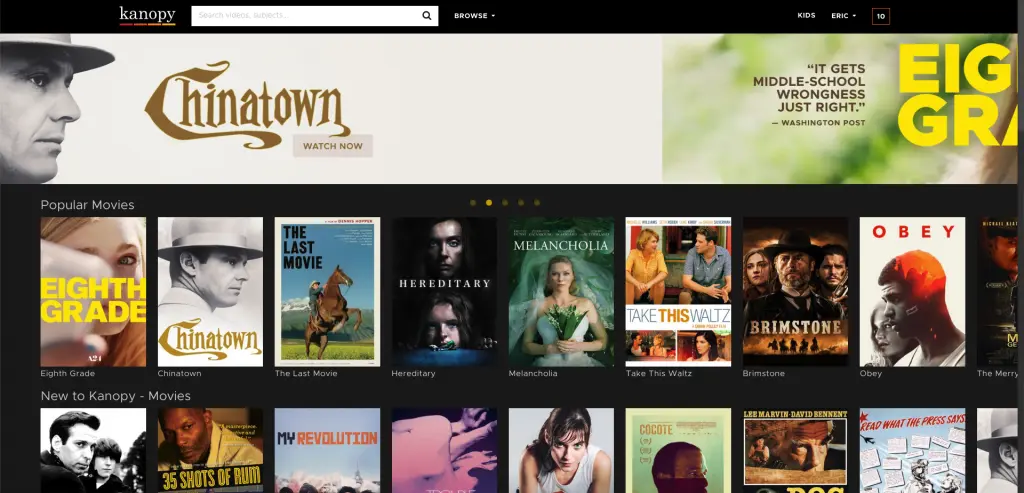Click the Obey title text

coord(871,374)
